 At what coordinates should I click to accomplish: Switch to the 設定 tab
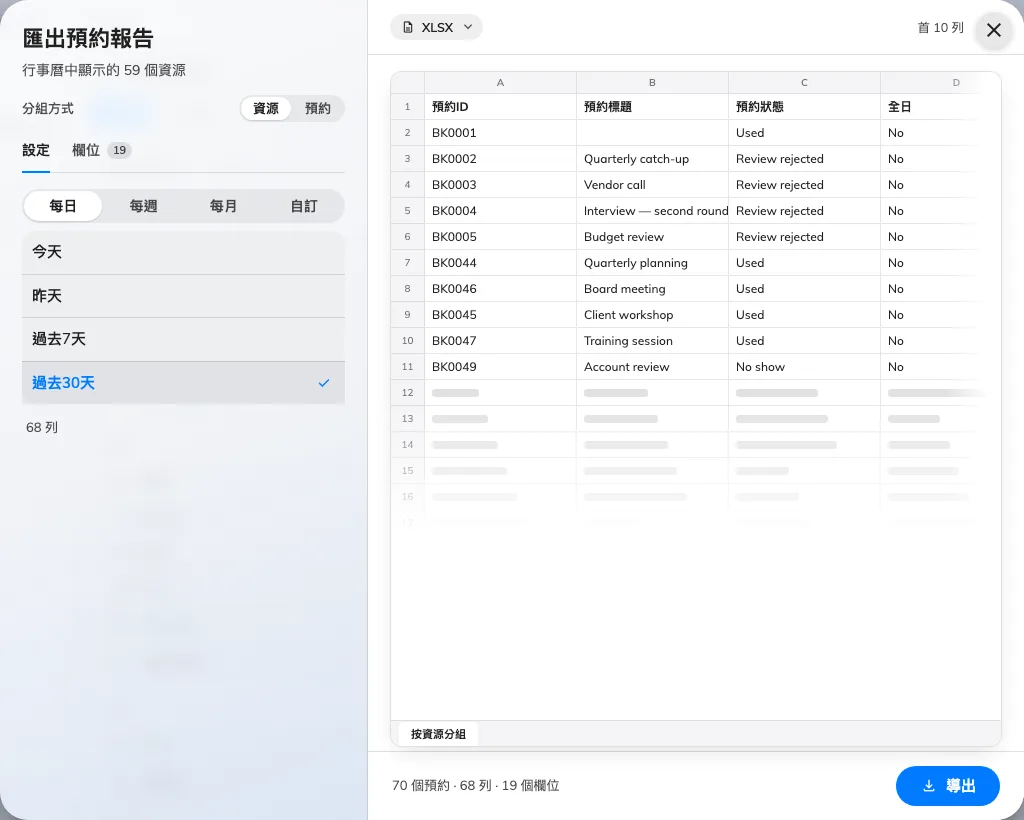tap(36, 151)
